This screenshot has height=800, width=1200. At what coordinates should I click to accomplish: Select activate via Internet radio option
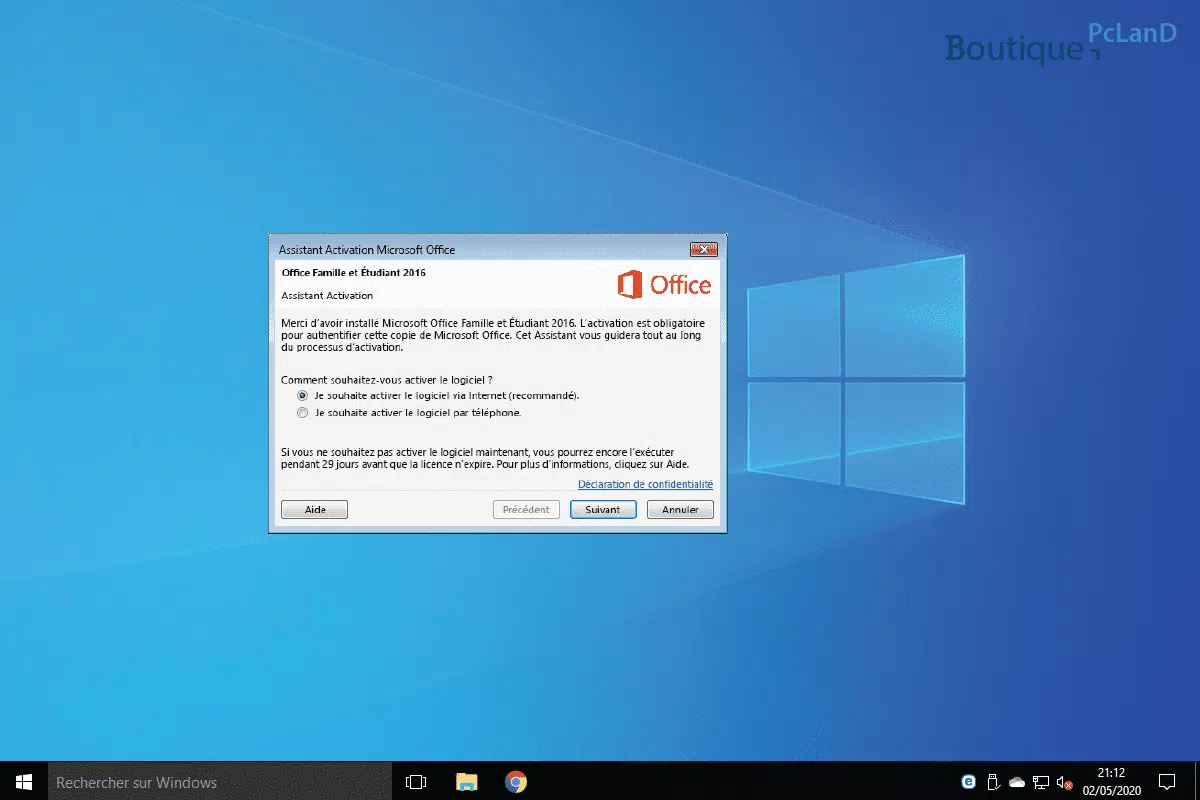pos(302,395)
